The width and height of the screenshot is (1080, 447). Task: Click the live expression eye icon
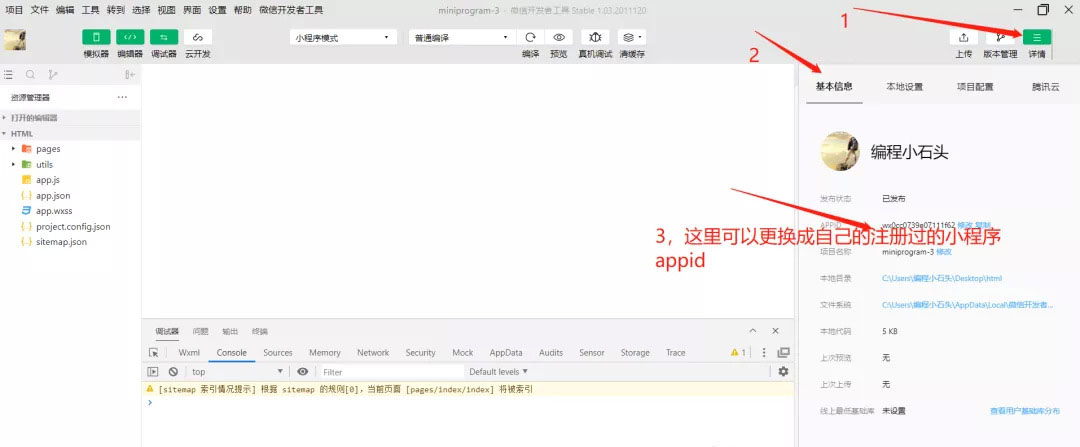pos(302,371)
